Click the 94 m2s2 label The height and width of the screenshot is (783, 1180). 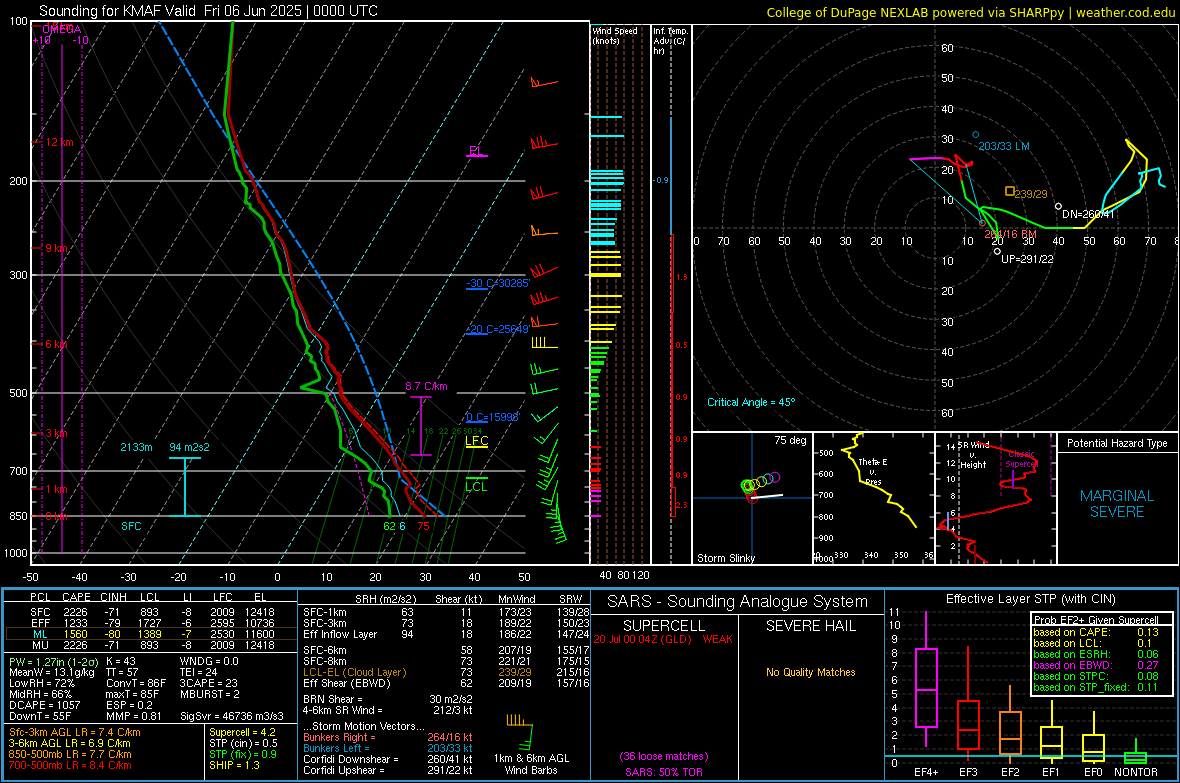pos(189,447)
